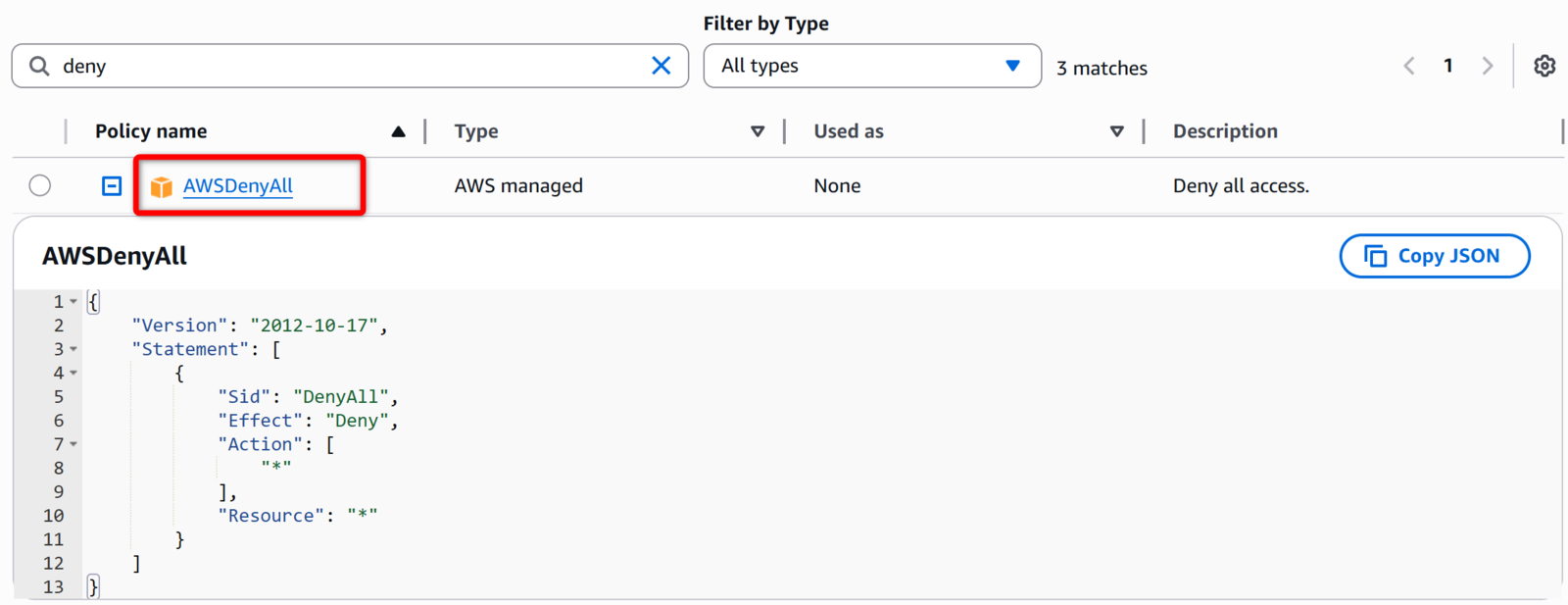Screen dimensions: 1568x605
Task: Clear the deny search text
Action: (x=661, y=66)
